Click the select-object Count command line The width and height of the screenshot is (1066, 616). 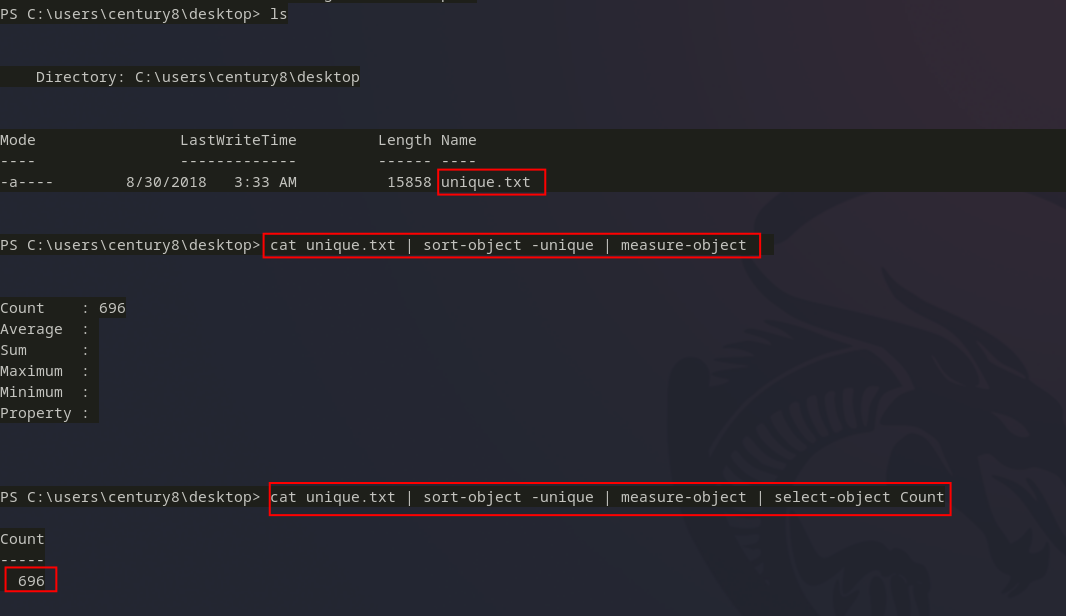[x=607, y=497]
